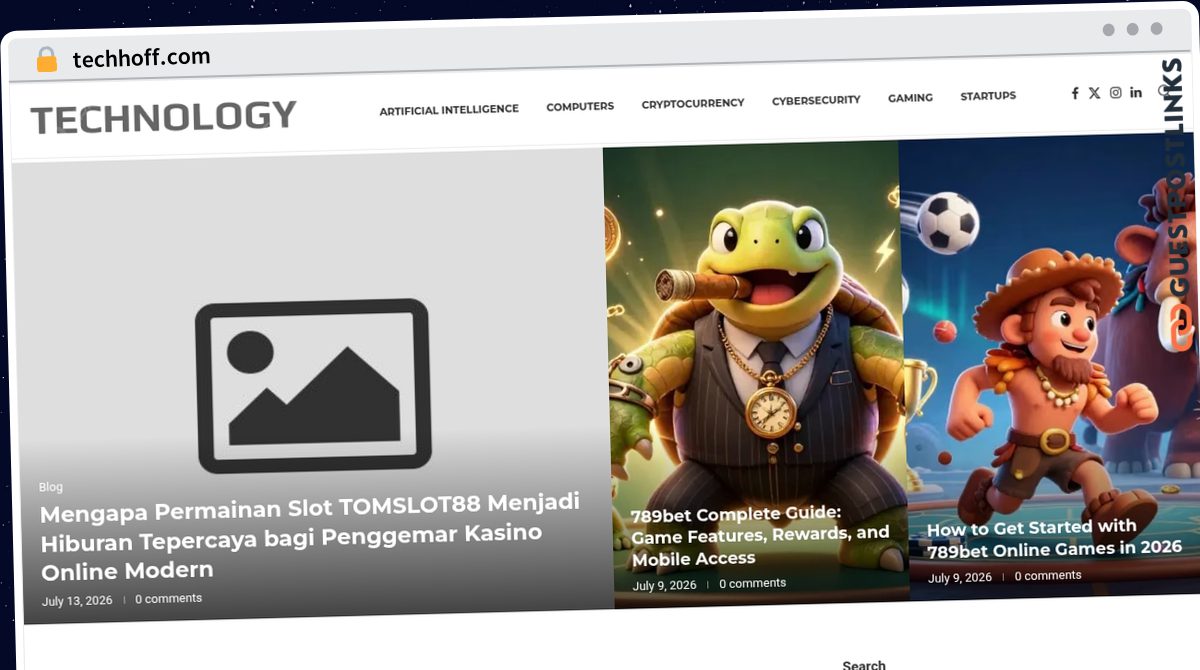Click the padlock icon beside techhoff.com
Image resolution: width=1200 pixels, height=670 pixels.
[x=46, y=60]
